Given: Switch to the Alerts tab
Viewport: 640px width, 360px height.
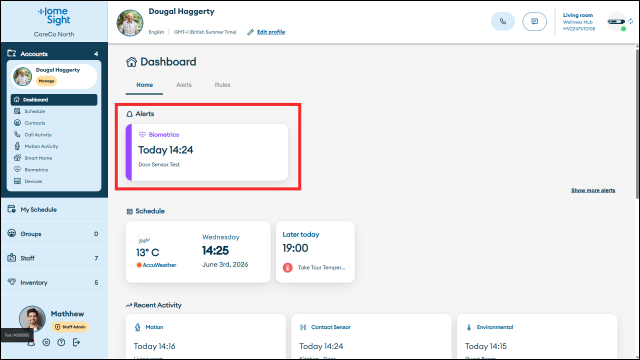Looking at the screenshot, I should click(184, 85).
